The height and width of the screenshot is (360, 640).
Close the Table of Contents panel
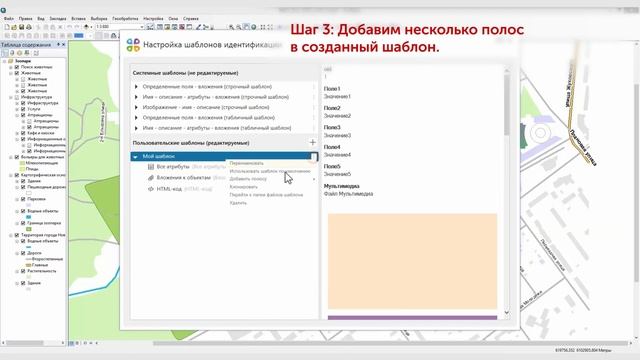[63, 44]
